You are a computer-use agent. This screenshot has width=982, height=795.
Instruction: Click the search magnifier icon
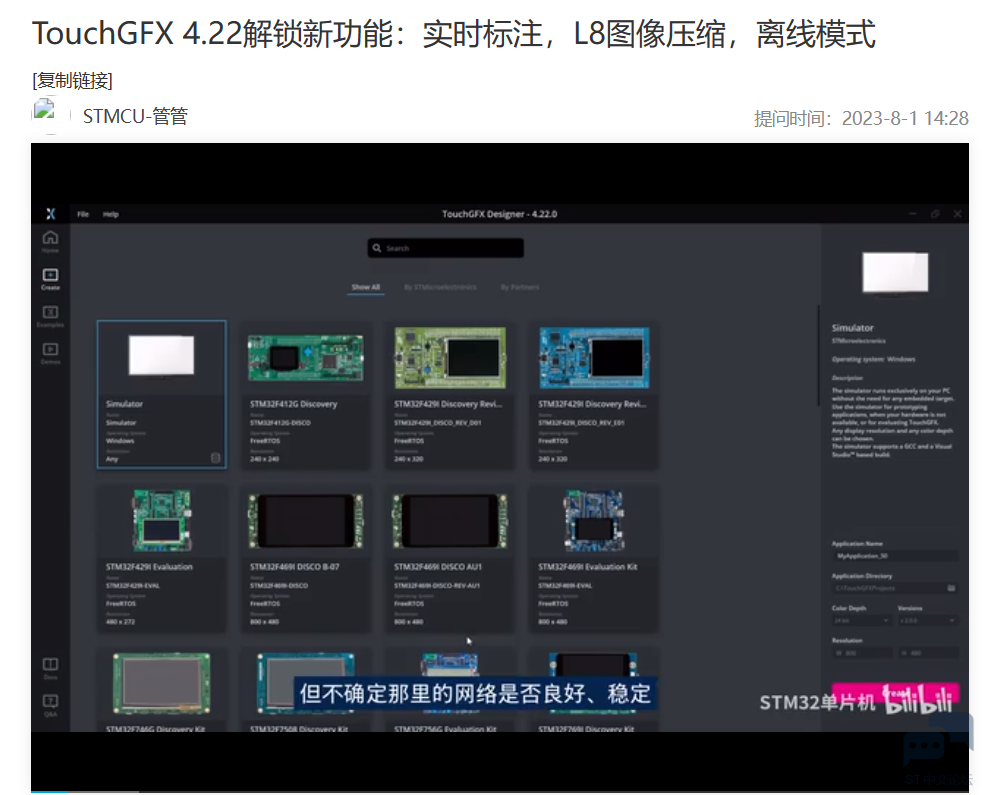tap(377, 248)
